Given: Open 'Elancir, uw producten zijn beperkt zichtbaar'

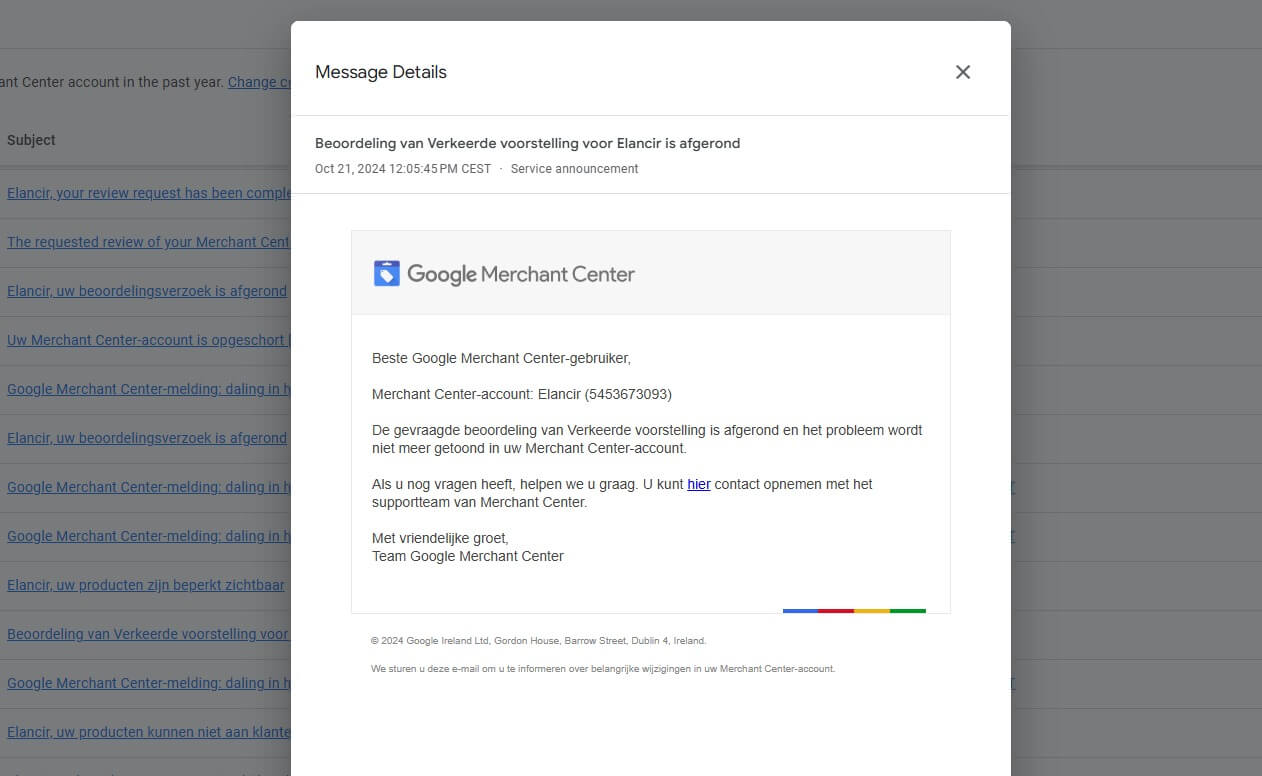Looking at the screenshot, I should point(146,585).
